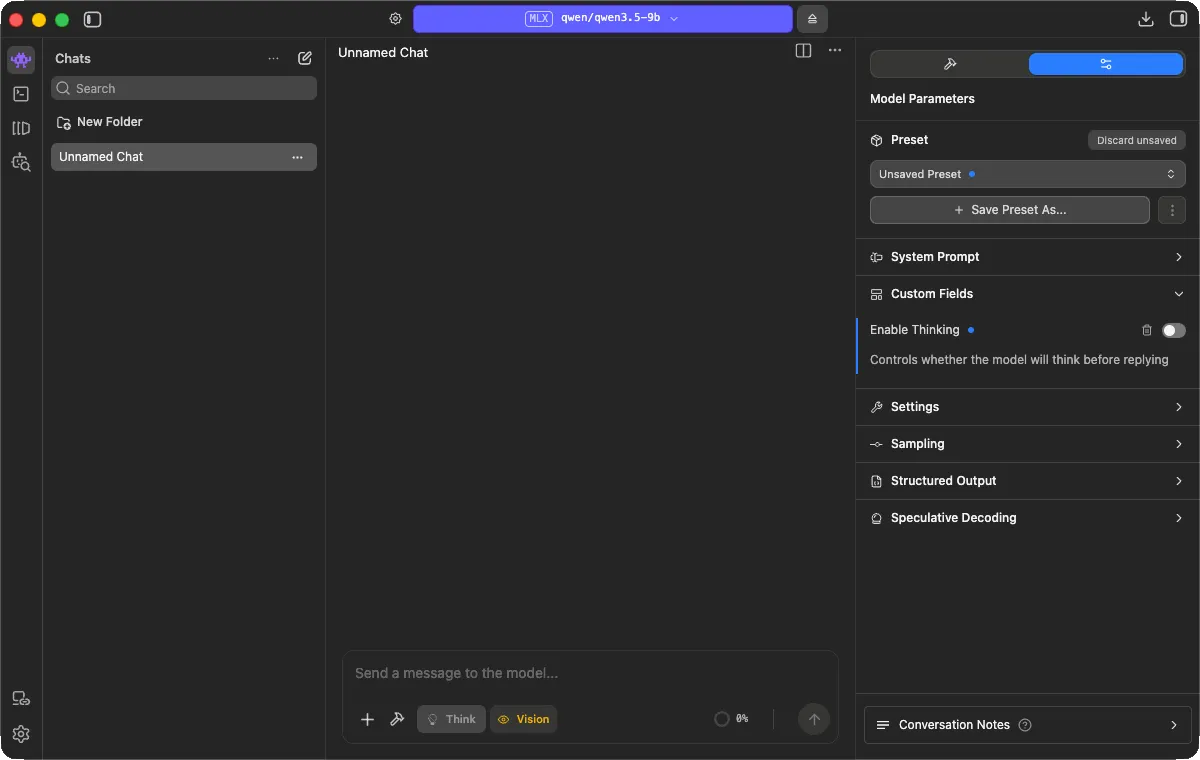Expand the Sampling section
The width and height of the screenshot is (1200, 760).
pos(1027,444)
